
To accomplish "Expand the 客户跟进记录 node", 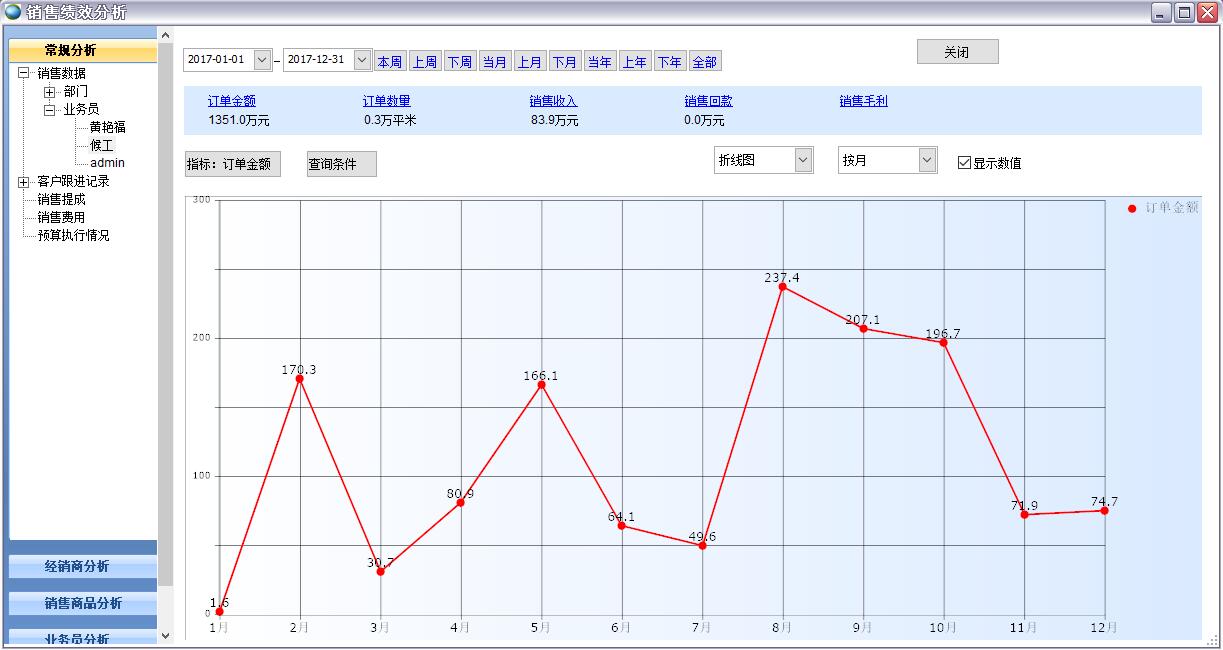I will (22, 180).
